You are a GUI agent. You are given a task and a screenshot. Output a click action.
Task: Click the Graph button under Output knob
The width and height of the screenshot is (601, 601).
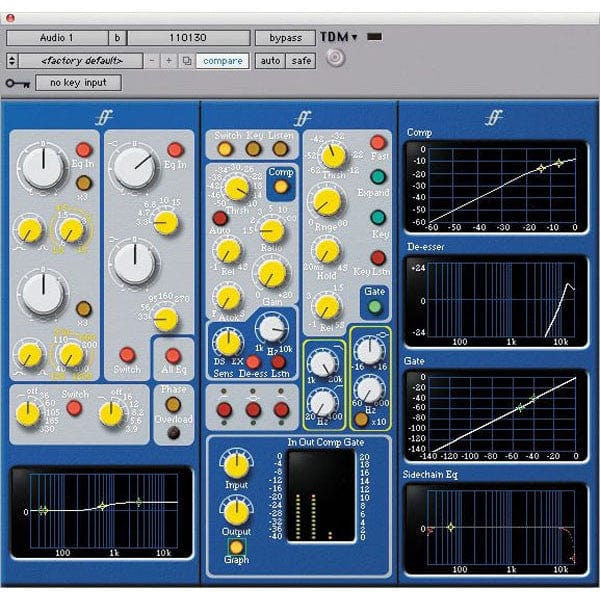[236, 547]
